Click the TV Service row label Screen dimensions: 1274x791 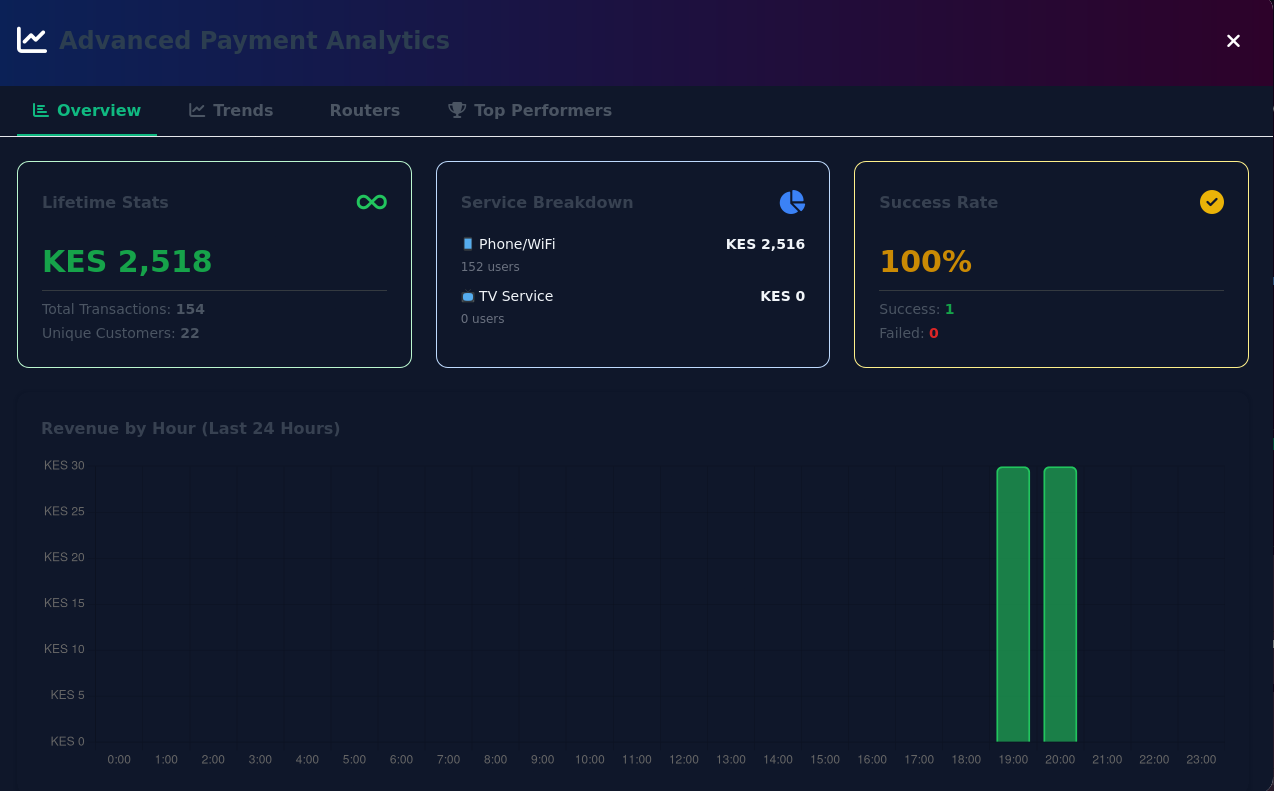tap(515, 296)
